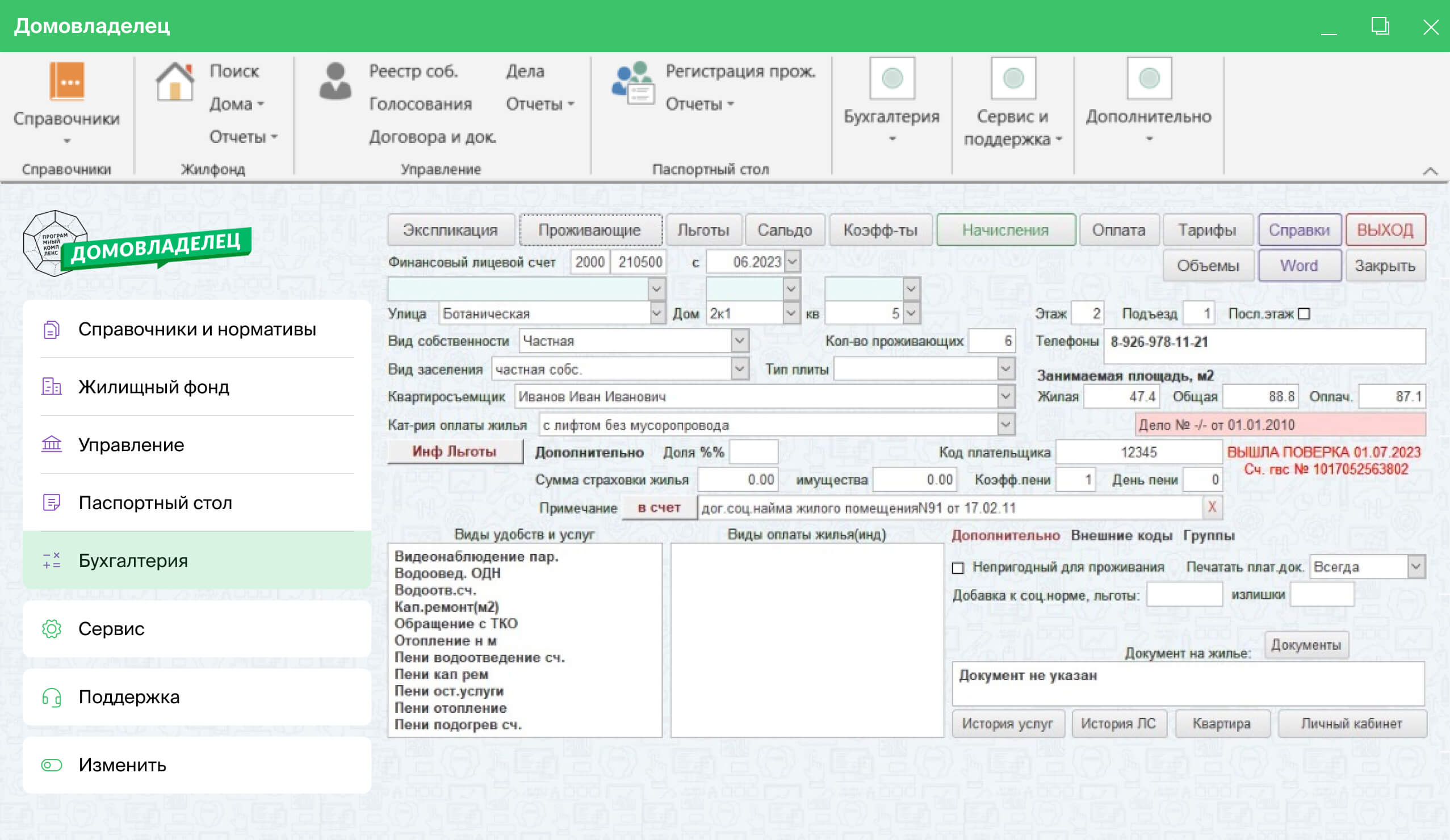Click the Сервис и поддержка ribbon icon
This screenshot has height=840, width=1450.
point(1013,78)
